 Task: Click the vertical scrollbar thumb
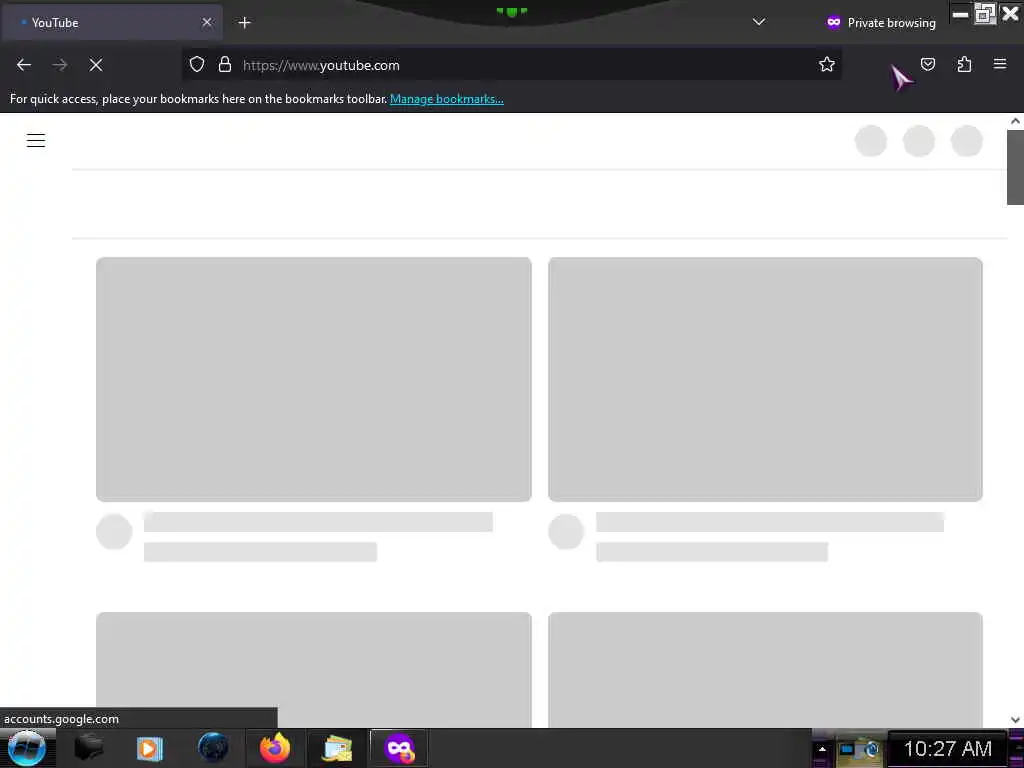click(x=1015, y=167)
